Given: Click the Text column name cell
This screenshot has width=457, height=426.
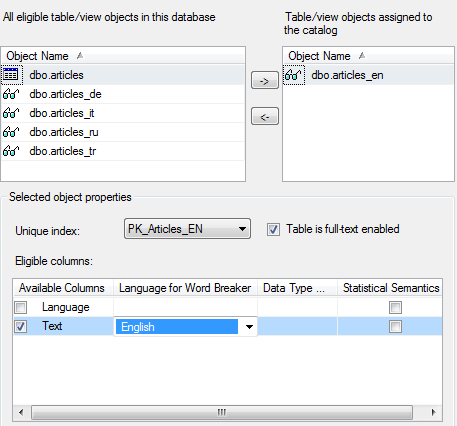Looking at the screenshot, I should 52,326.
